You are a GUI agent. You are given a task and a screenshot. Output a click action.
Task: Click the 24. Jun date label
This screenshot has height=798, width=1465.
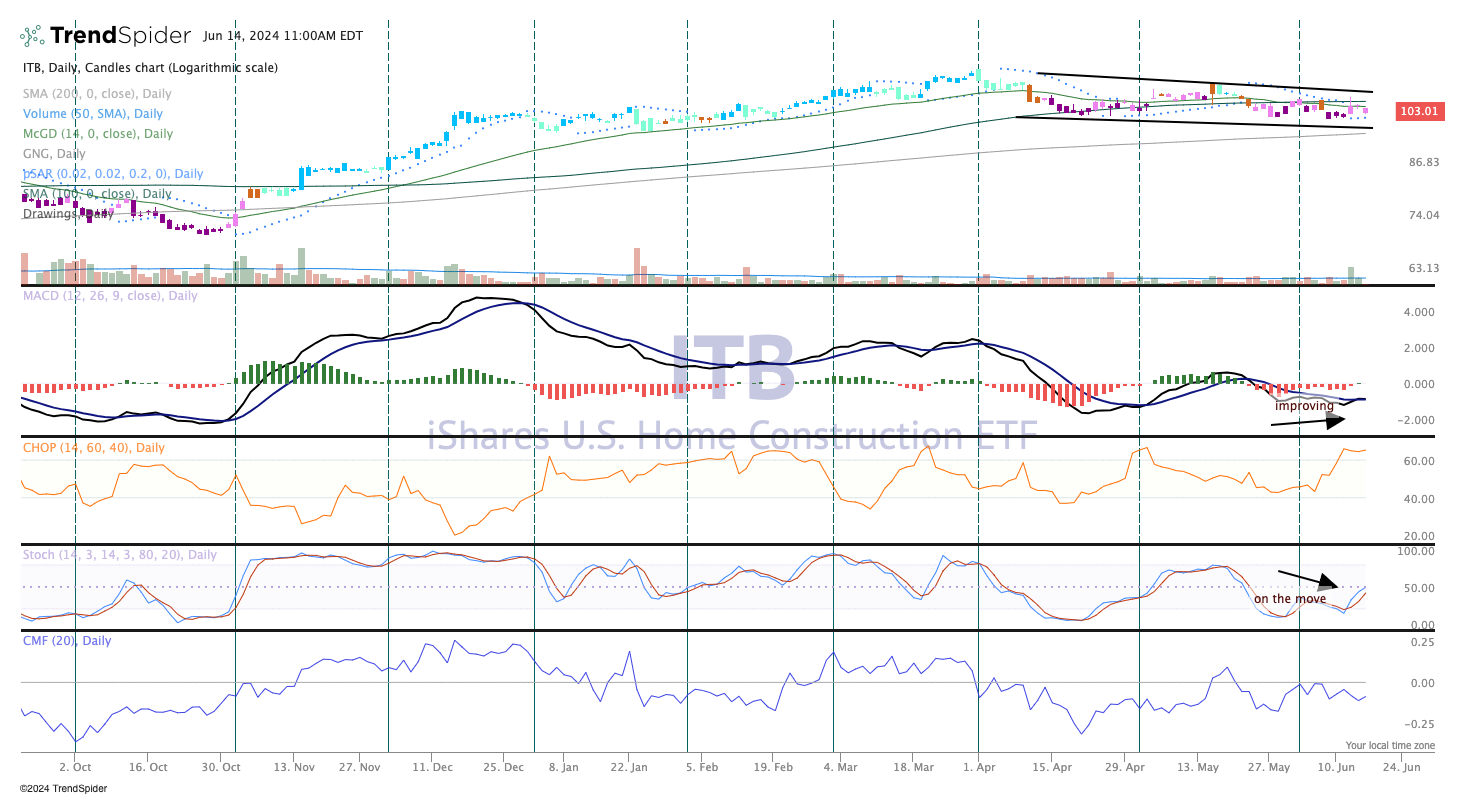pos(1400,767)
